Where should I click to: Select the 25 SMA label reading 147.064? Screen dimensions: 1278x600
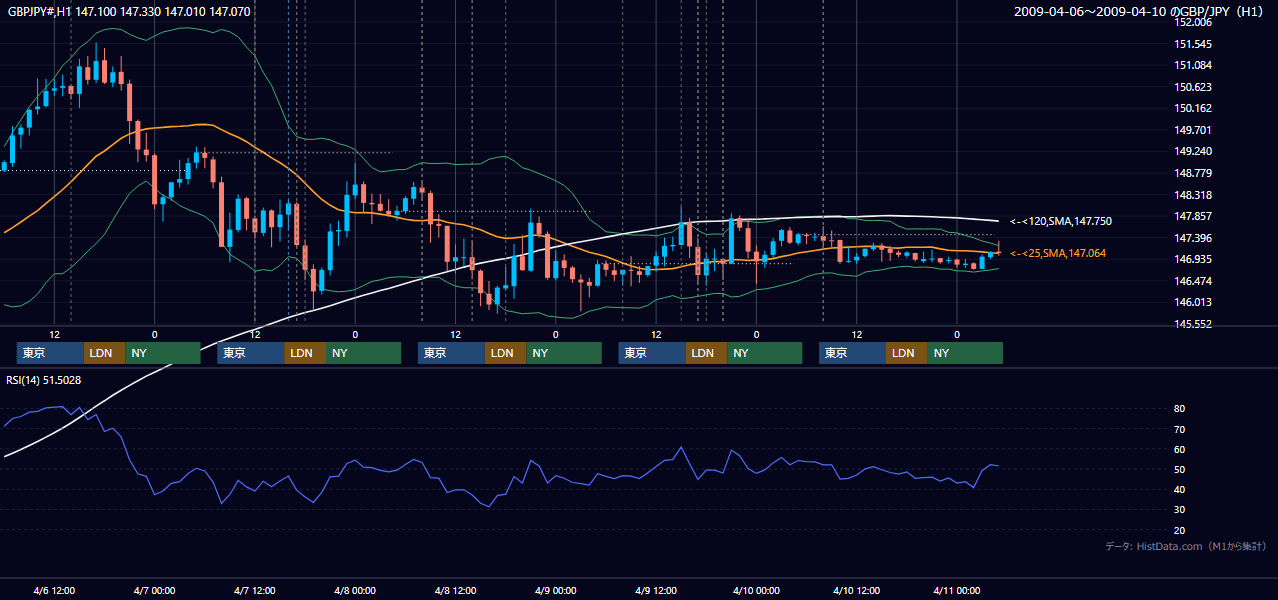pos(1058,253)
